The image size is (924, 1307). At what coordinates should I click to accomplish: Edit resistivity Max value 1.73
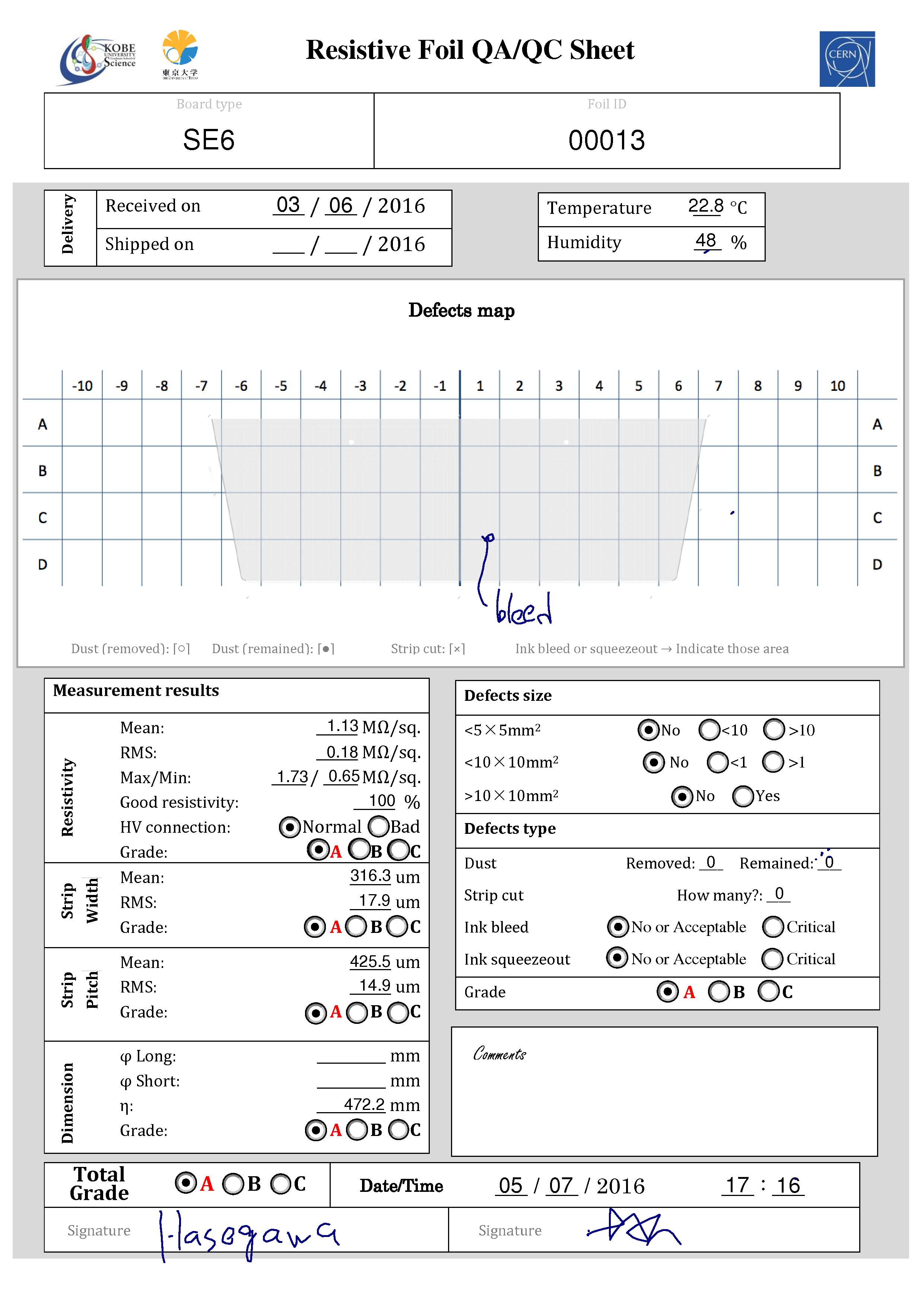coord(291,776)
